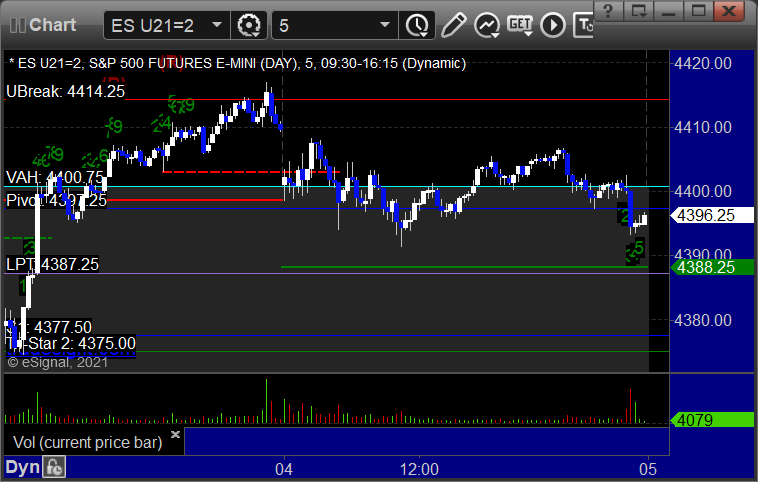Maximize the chart window
The image size is (758, 482).
[699, 11]
